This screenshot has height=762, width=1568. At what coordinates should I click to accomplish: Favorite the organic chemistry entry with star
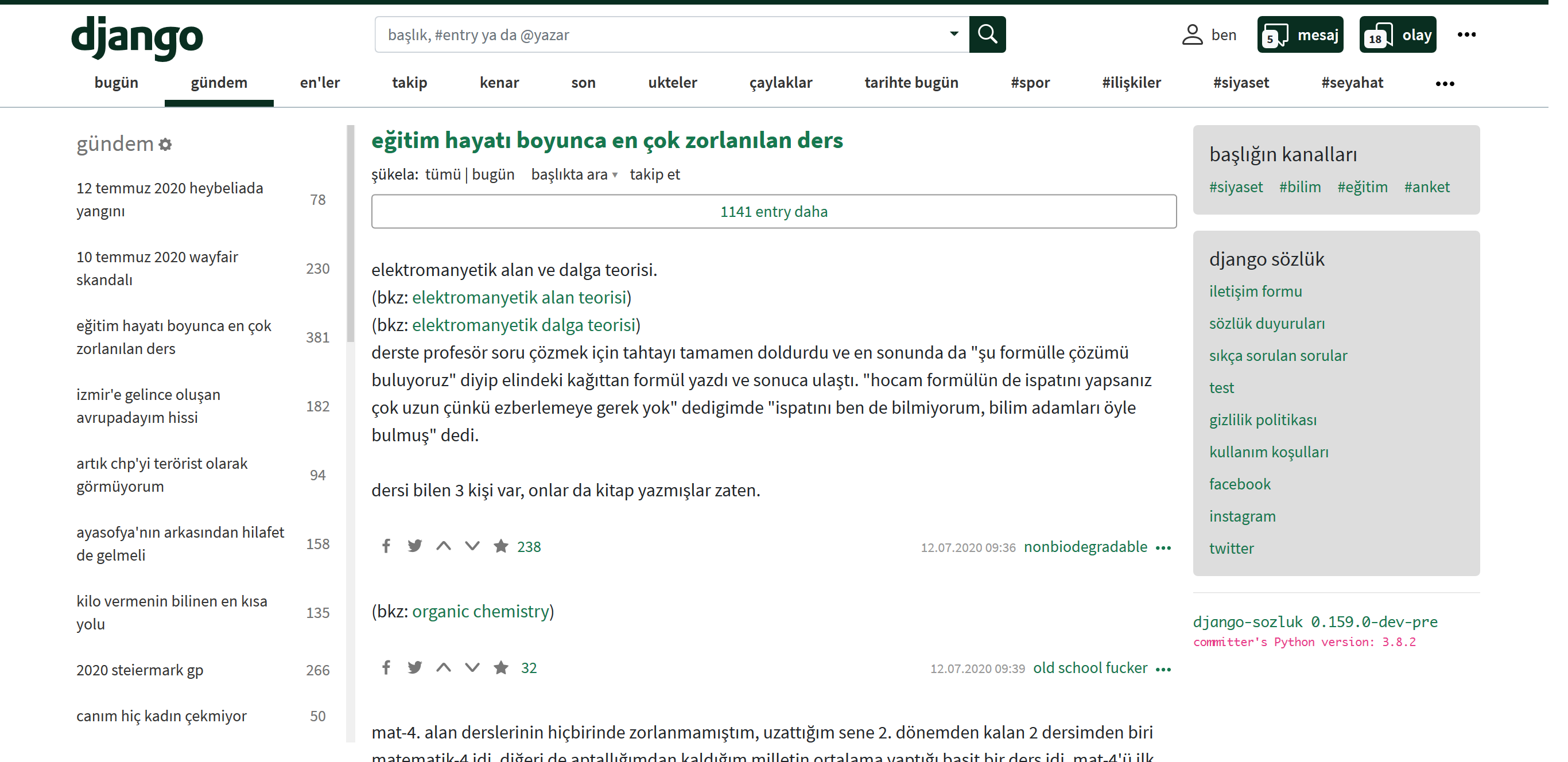(501, 668)
